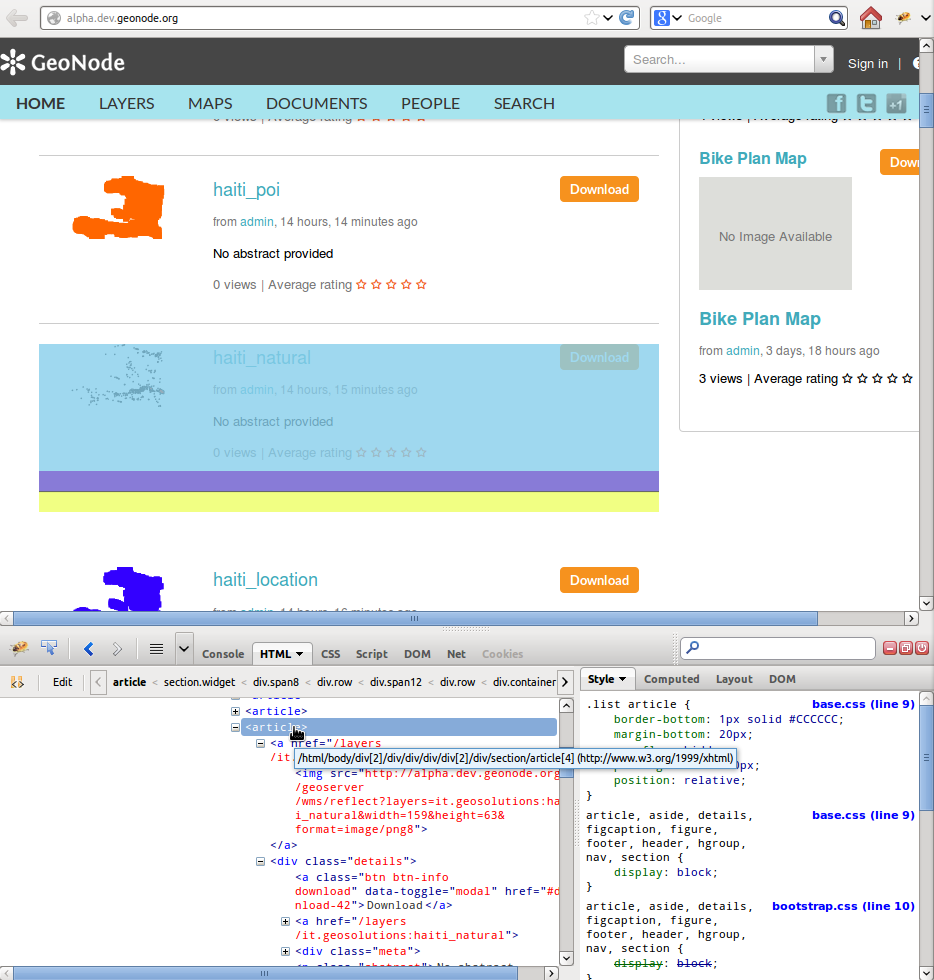Click the haiti_poi orange thumbnail
Screen dimensions: 934x980
119,208
